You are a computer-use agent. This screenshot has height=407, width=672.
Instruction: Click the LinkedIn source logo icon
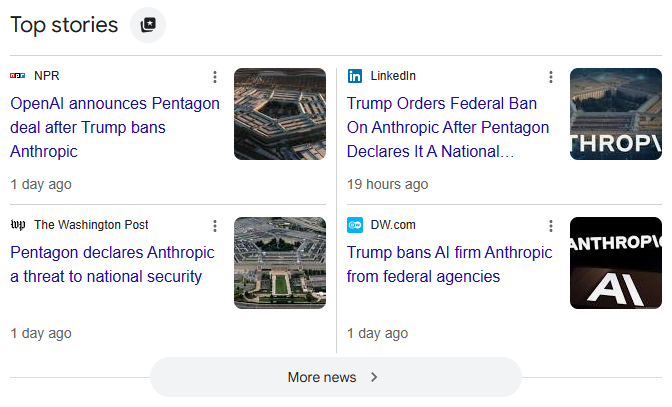click(x=355, y=76)
